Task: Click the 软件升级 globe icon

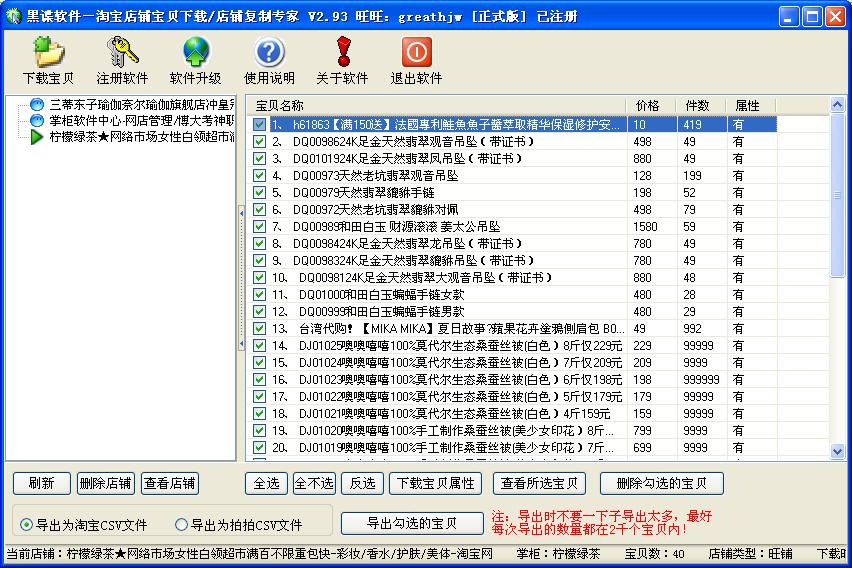Action: pos(196,52)
